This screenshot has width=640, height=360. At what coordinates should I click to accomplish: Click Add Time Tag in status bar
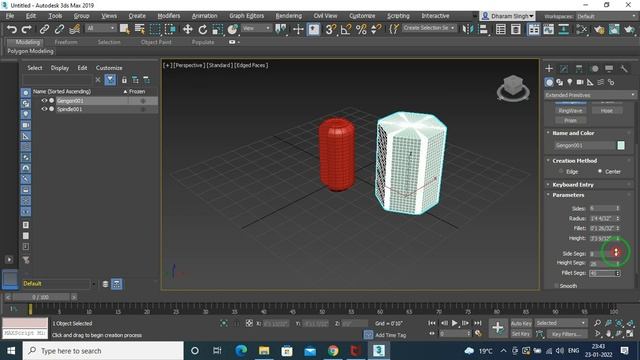(391, 335)
